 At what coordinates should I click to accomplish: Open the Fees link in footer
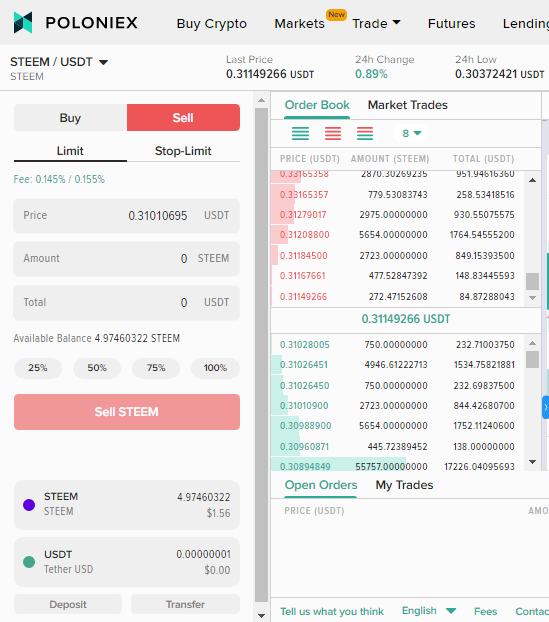(486, 611)
